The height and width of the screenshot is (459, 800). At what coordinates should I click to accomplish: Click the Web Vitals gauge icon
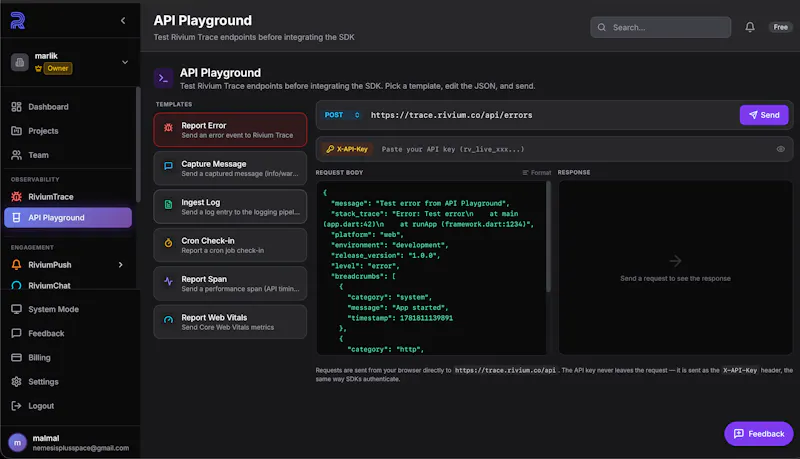coord(168,320)
